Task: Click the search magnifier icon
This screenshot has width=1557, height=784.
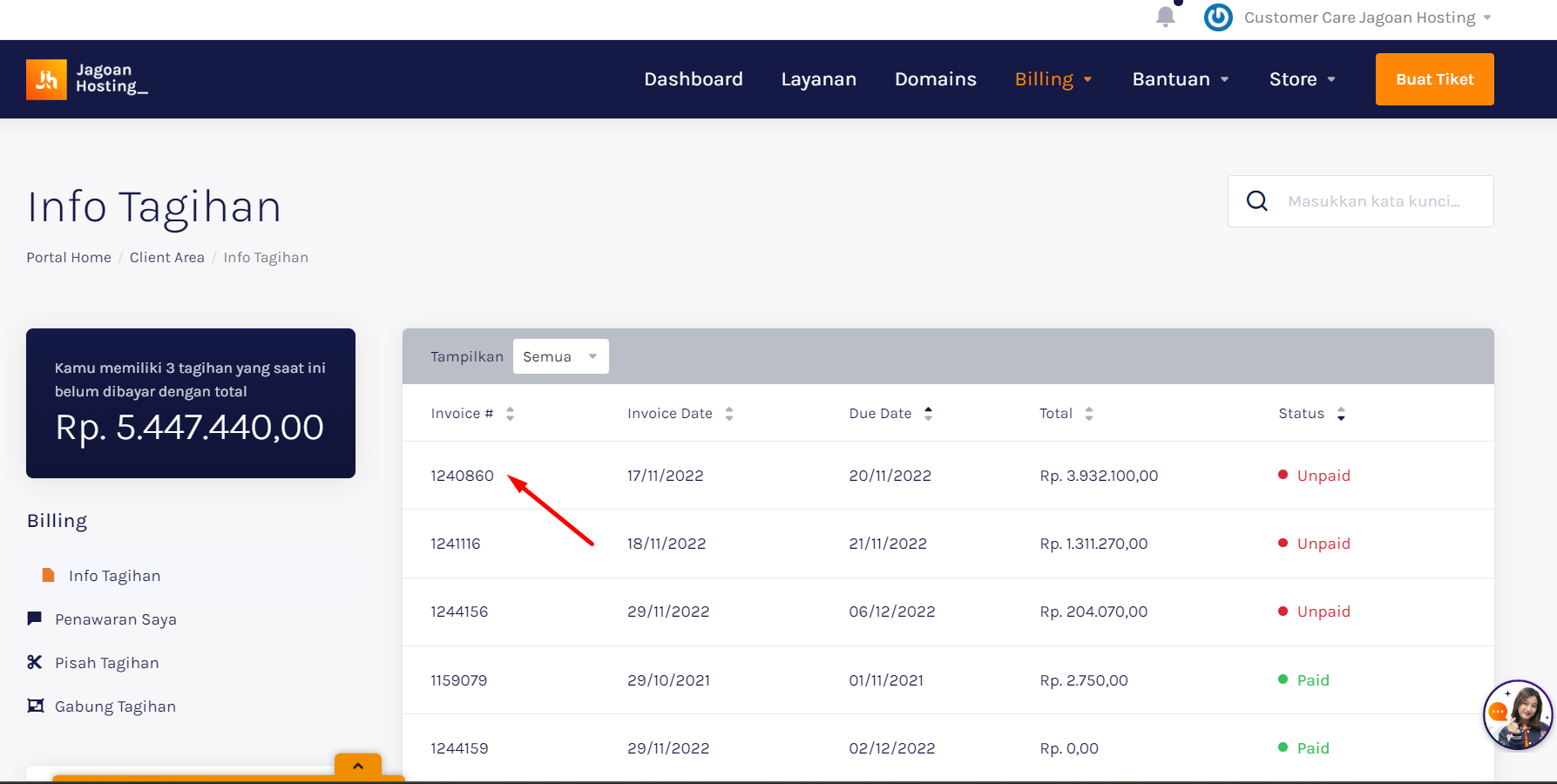Action: click(x=1256, y=201)
